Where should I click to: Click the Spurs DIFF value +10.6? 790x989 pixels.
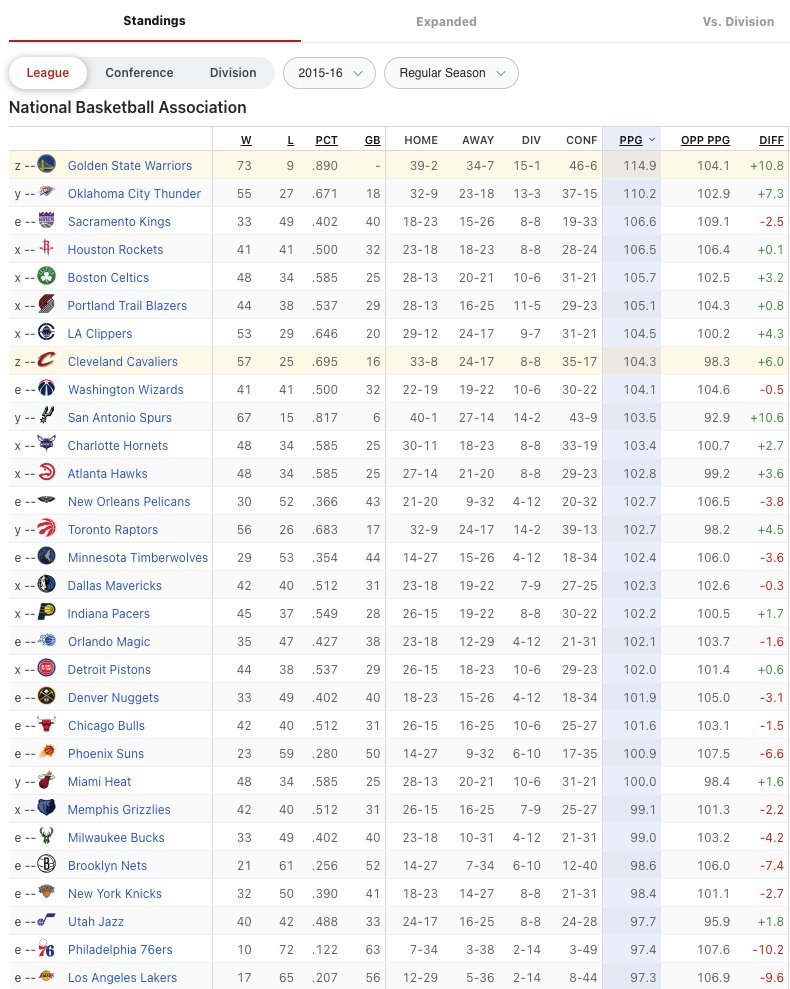767,417
